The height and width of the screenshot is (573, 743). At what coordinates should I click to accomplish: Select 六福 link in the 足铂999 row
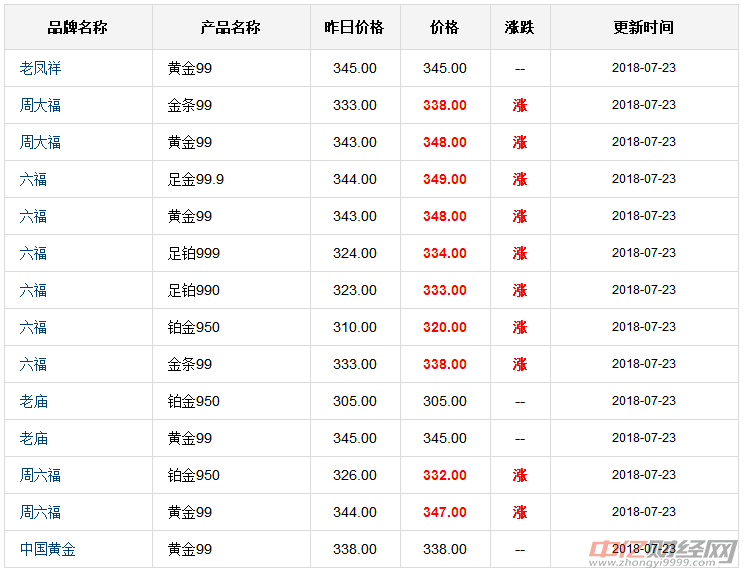(33, 253)
